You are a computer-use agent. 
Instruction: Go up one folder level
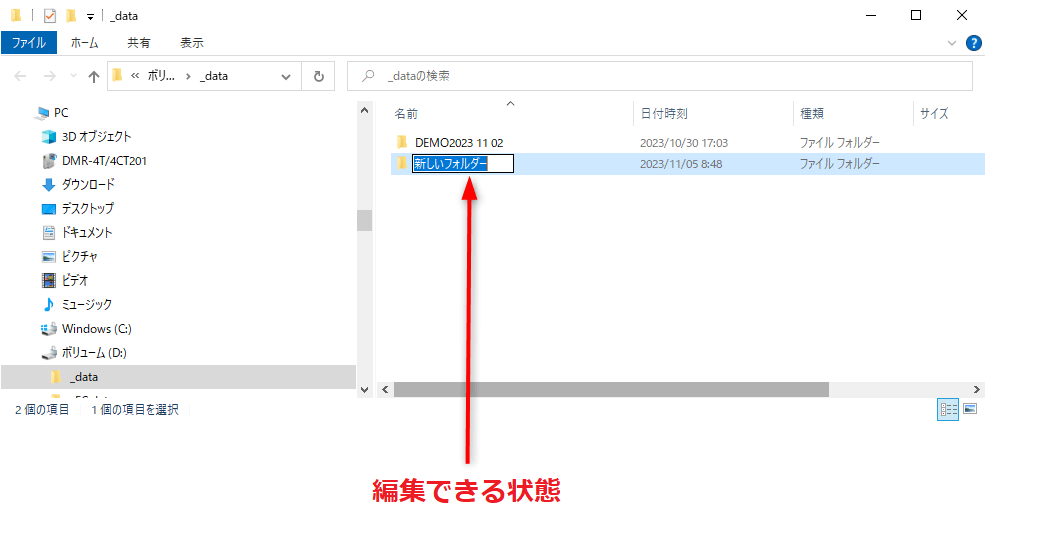pos(94,76)
